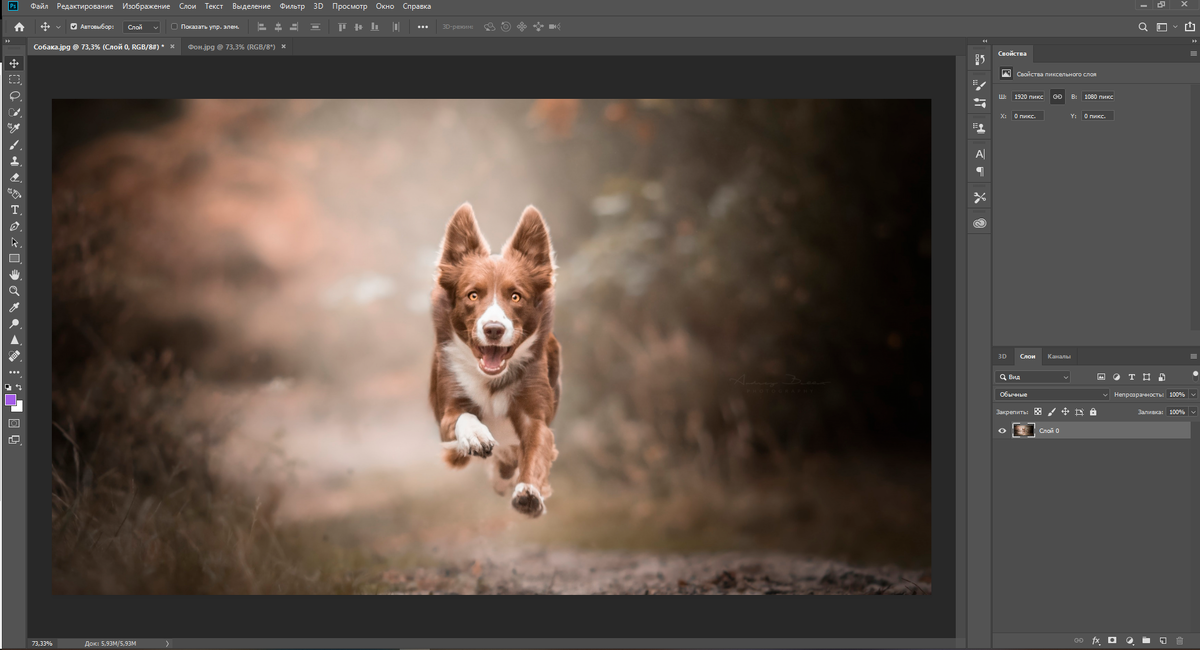Pick the Hand tool in toolbar
The height and width of the screenshot is (650, 1200).
(15, 274)
